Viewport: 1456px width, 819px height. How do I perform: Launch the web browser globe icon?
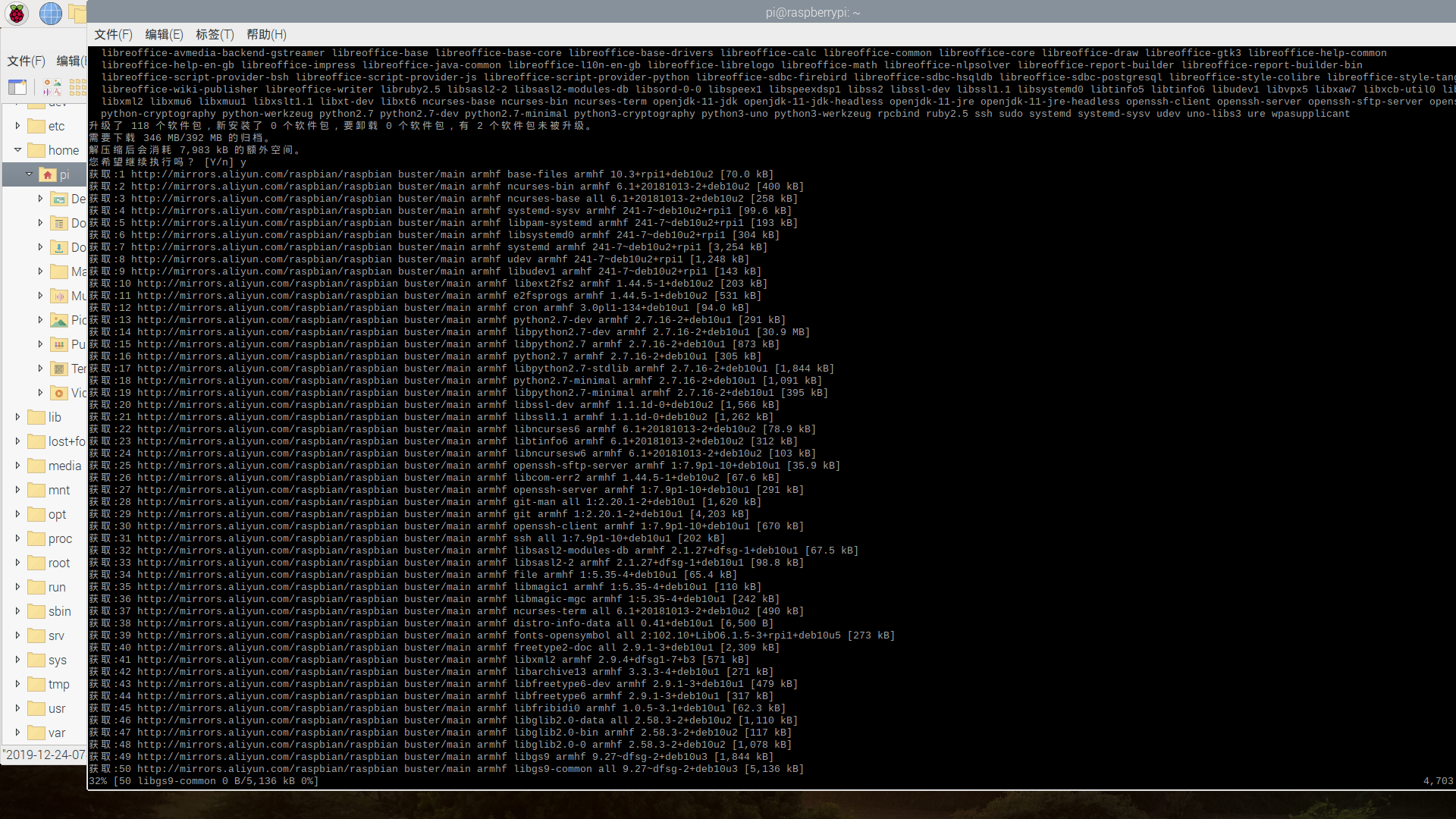tap(50, 13)
